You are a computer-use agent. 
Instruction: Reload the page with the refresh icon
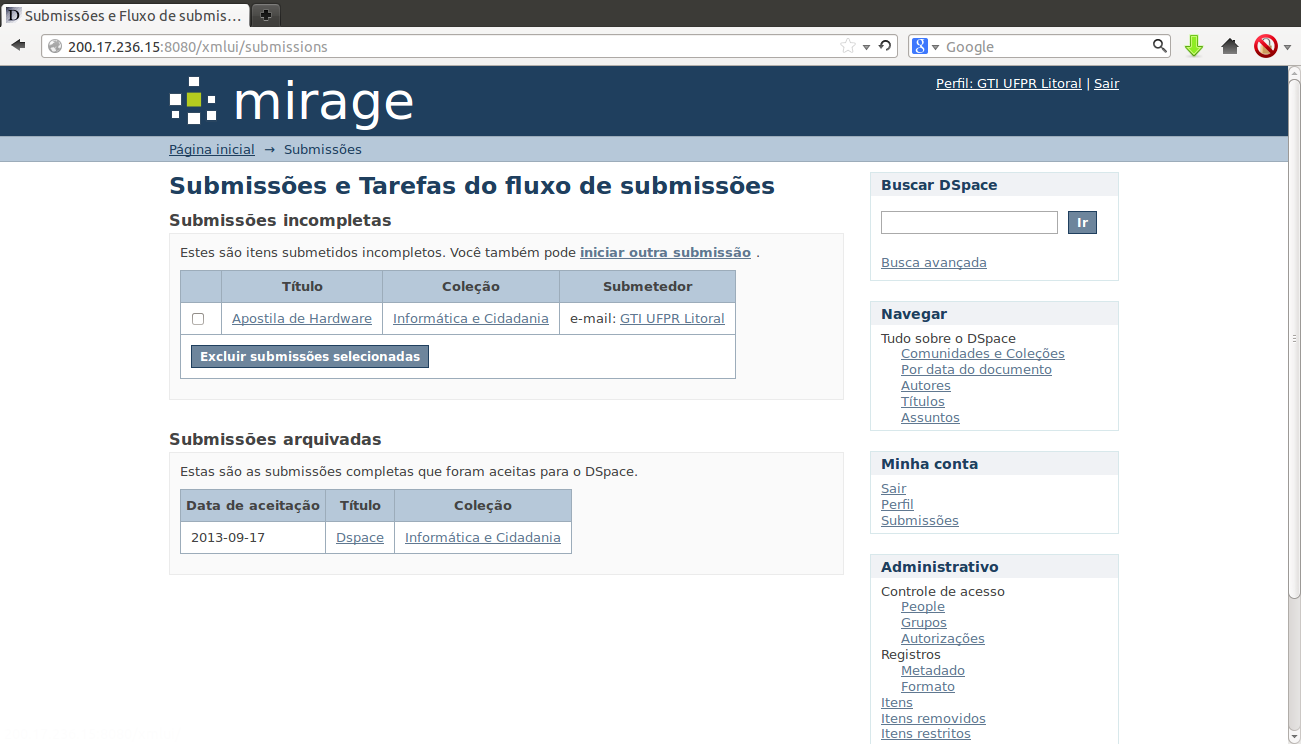tap(885, 46)
